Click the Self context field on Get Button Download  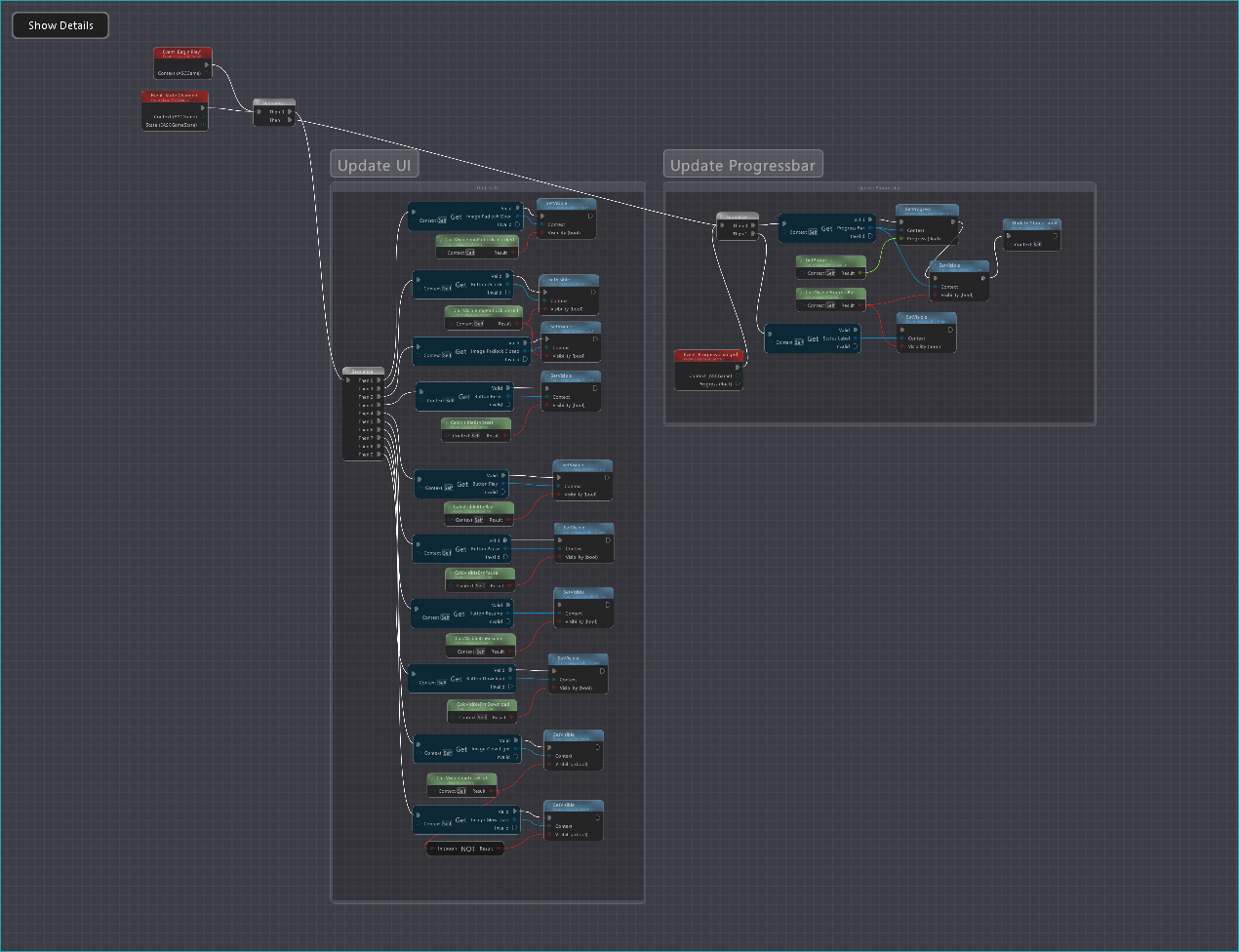pos(442,683)
